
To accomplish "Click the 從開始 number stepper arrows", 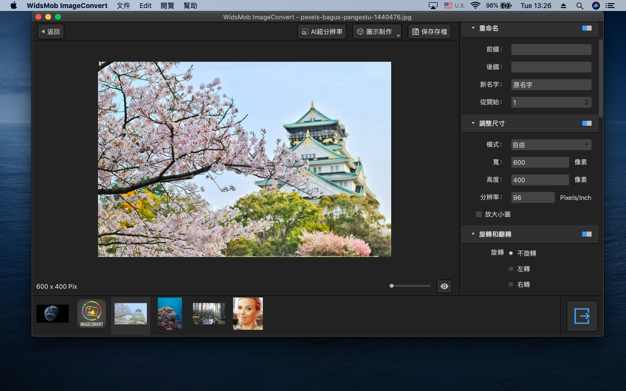I will 586,102.
